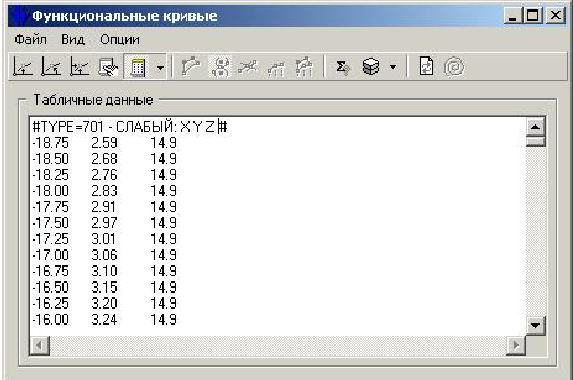Click the horizontal scrollbar left arrow
Image resolution: width=573 pixels, height=380 pixels.
[39, 345]
